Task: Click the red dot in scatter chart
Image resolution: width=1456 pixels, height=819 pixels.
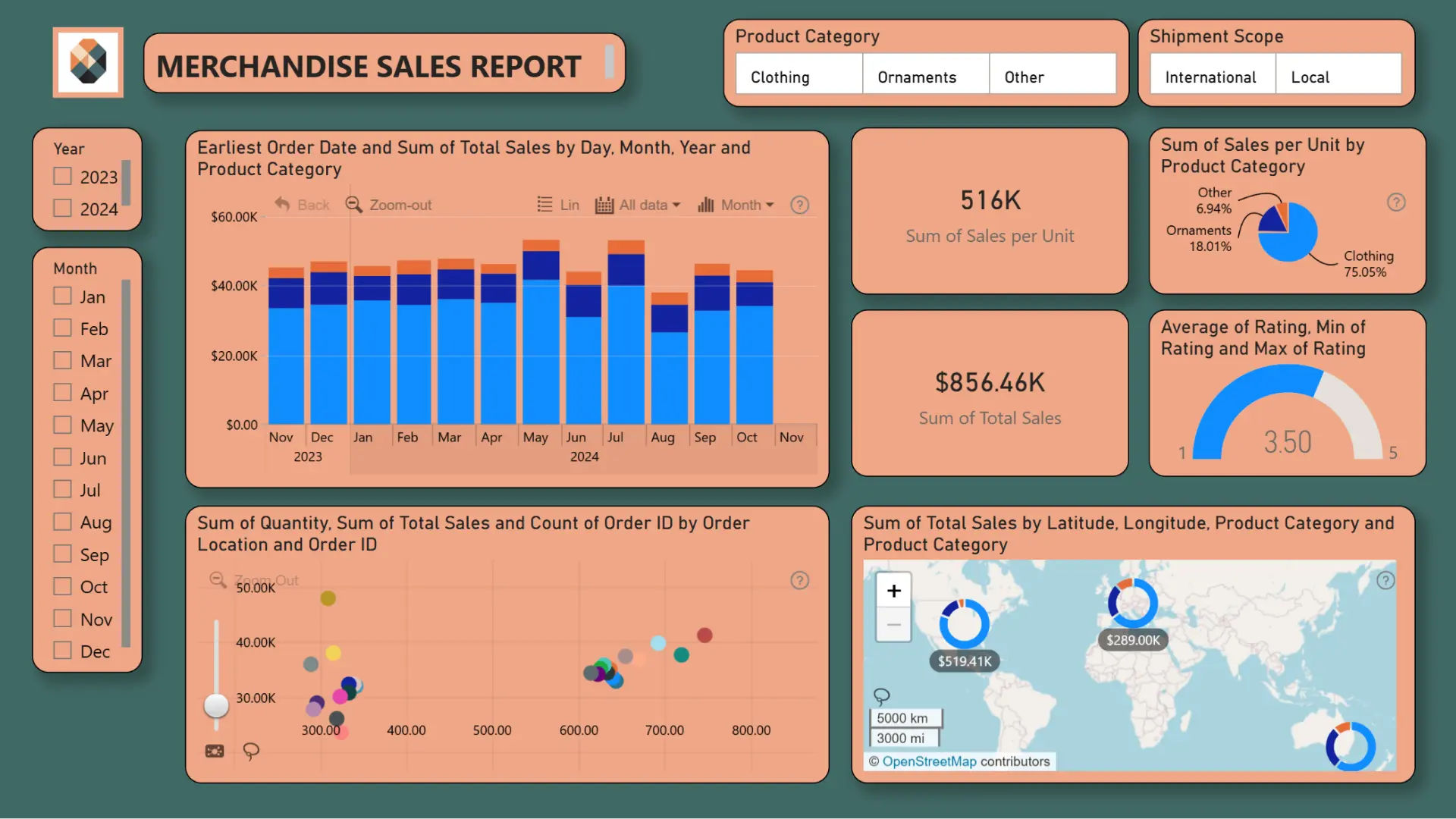Action: tap(704, 635)
